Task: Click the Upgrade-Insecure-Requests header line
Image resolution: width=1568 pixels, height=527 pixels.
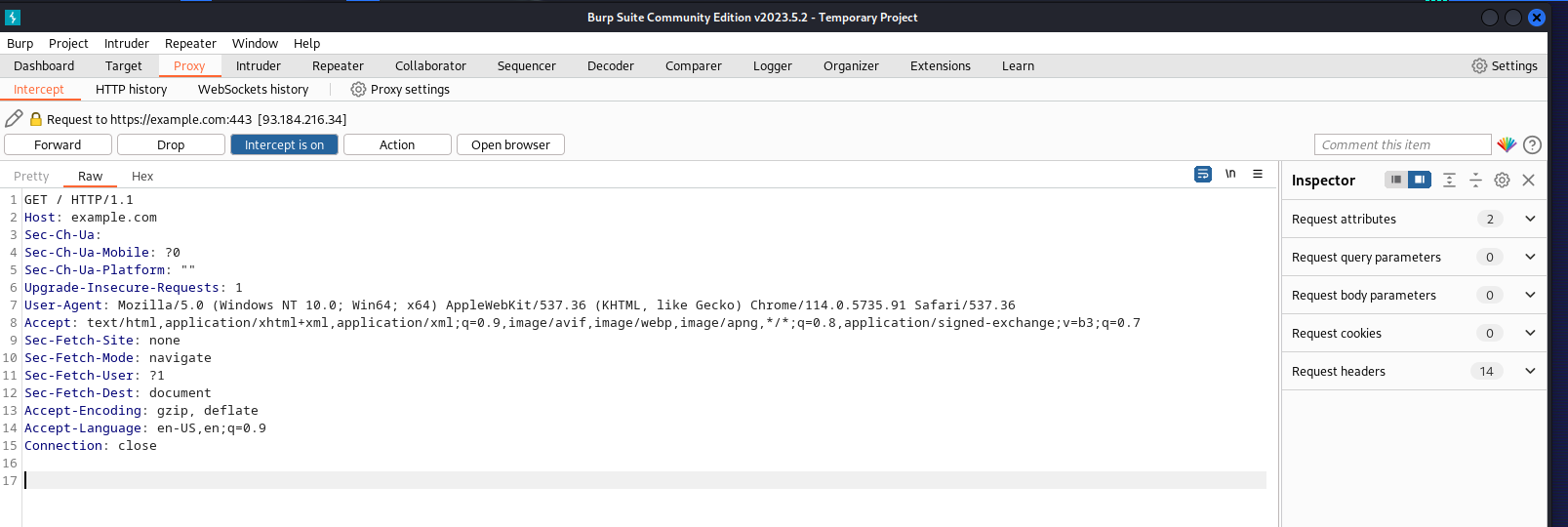Action: (134, 287)
